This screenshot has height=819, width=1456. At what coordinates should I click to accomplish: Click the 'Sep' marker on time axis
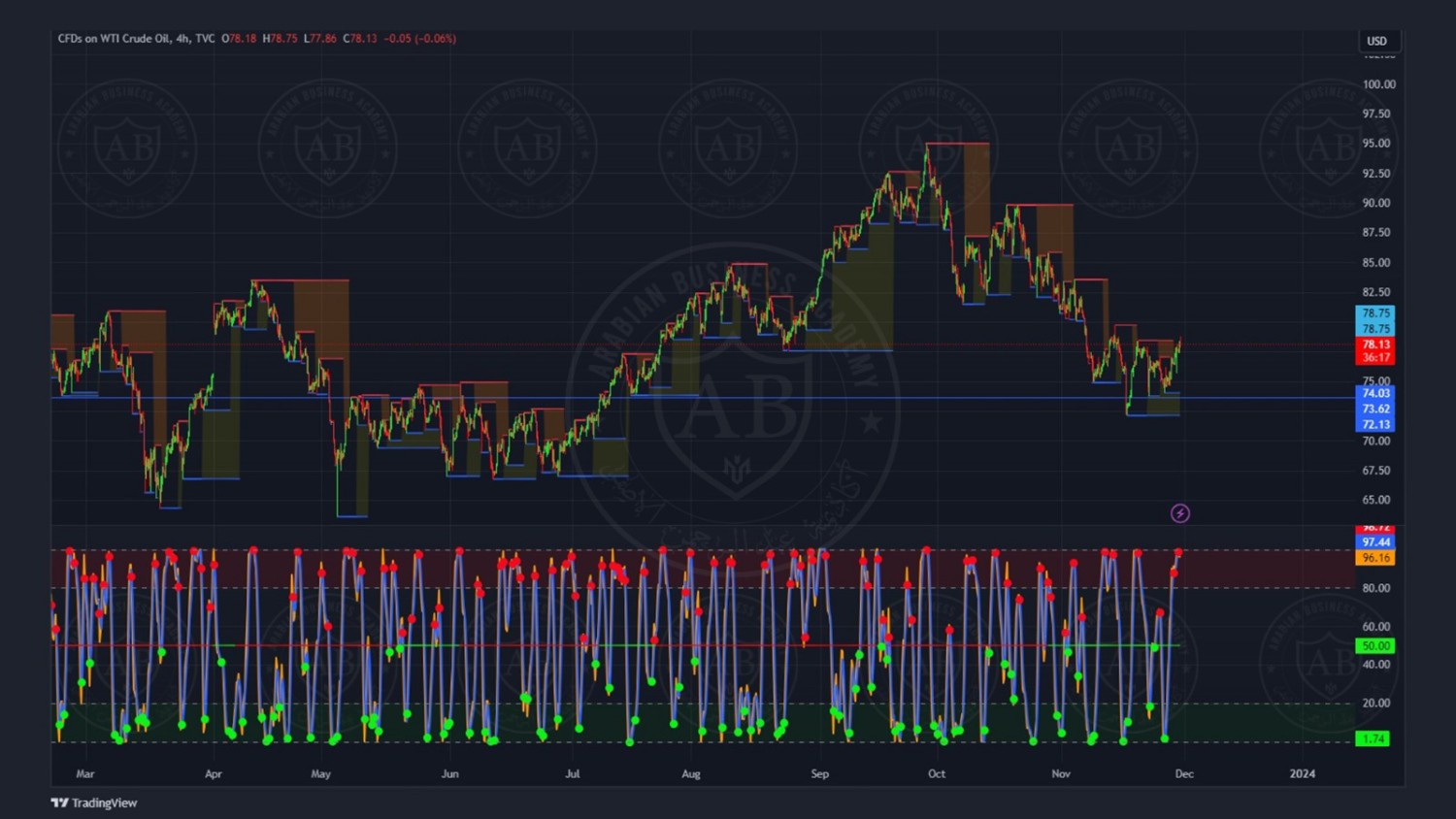[x=820, y=773]
